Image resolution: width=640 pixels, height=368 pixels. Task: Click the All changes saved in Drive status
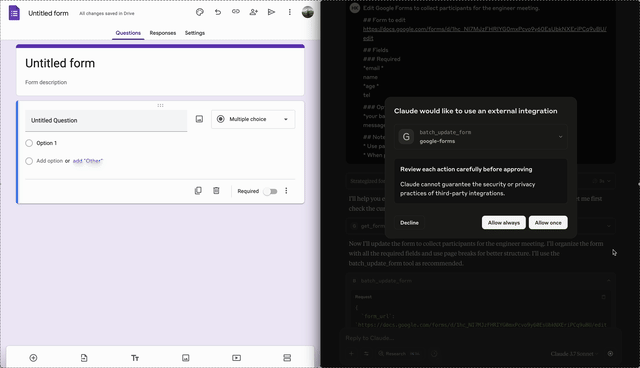pyautogui.click(x=107, y=13)
